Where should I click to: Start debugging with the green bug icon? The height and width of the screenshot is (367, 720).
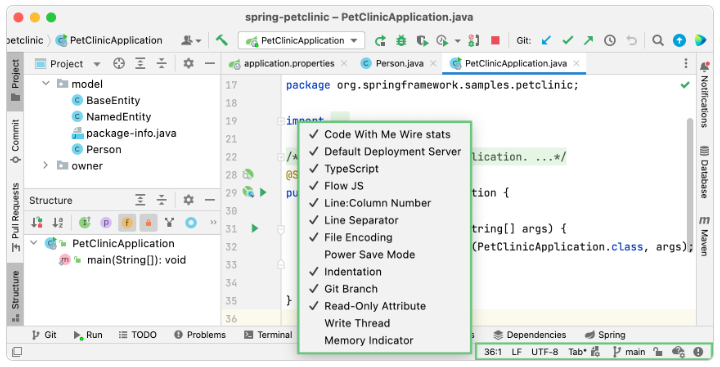401,40
